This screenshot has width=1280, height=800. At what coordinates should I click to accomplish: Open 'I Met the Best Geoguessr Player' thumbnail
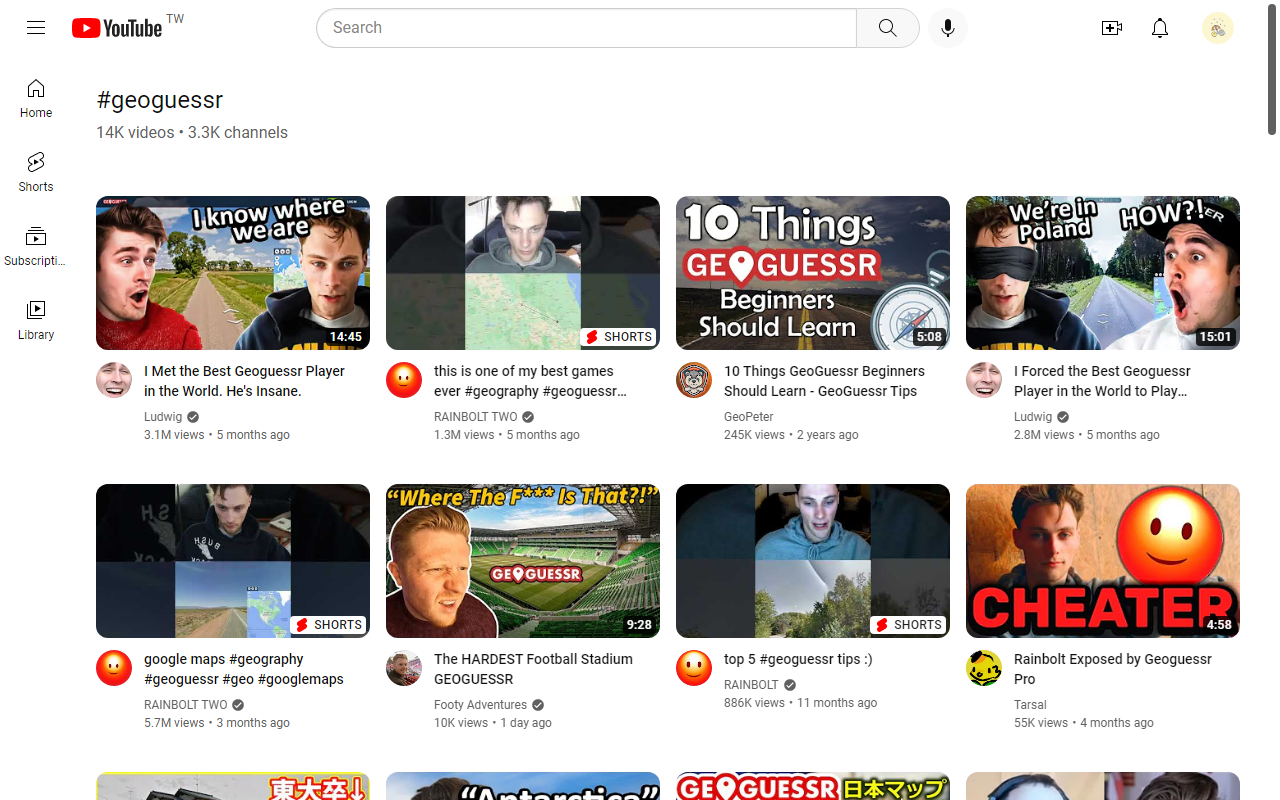click(x=233, y=273)
